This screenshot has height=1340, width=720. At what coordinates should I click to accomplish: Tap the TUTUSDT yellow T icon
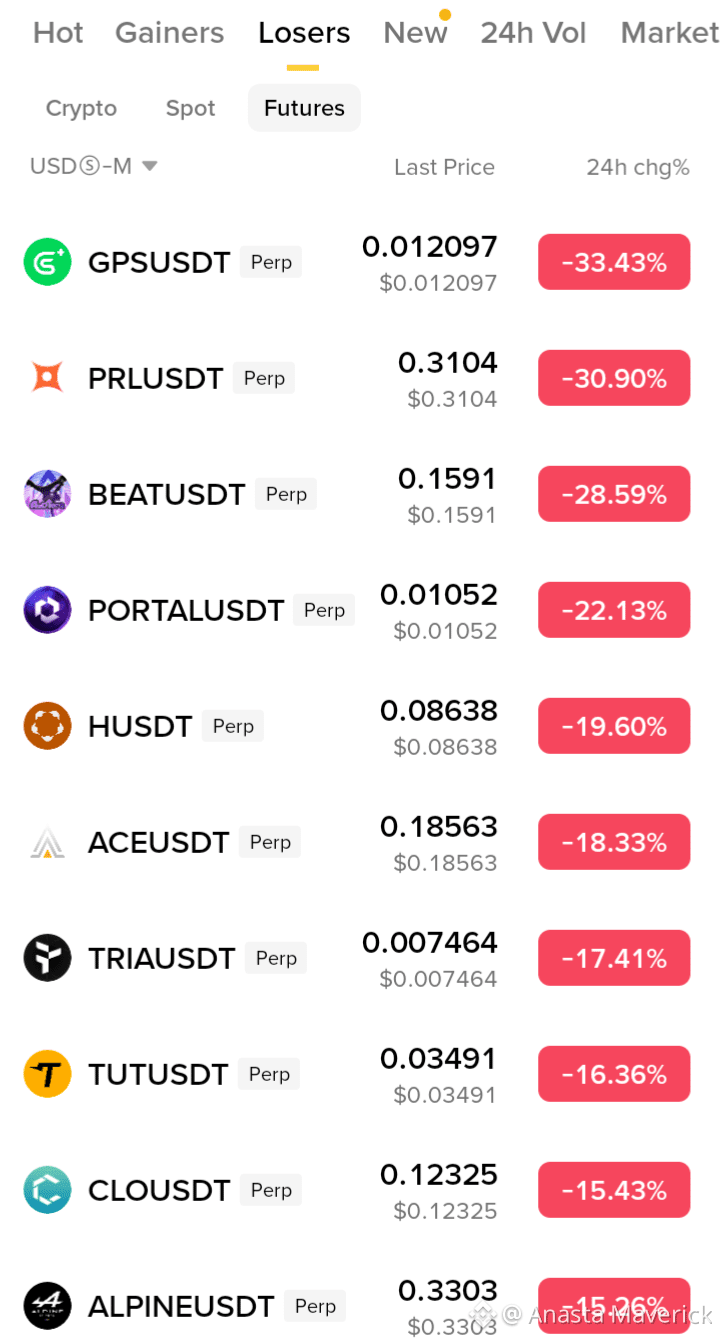[47, 1074]
